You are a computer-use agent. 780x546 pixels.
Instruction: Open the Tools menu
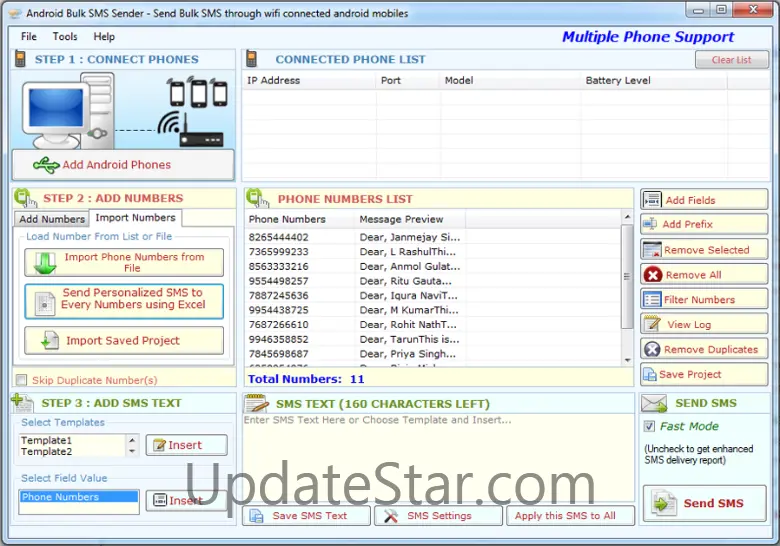tap(65, 36)
